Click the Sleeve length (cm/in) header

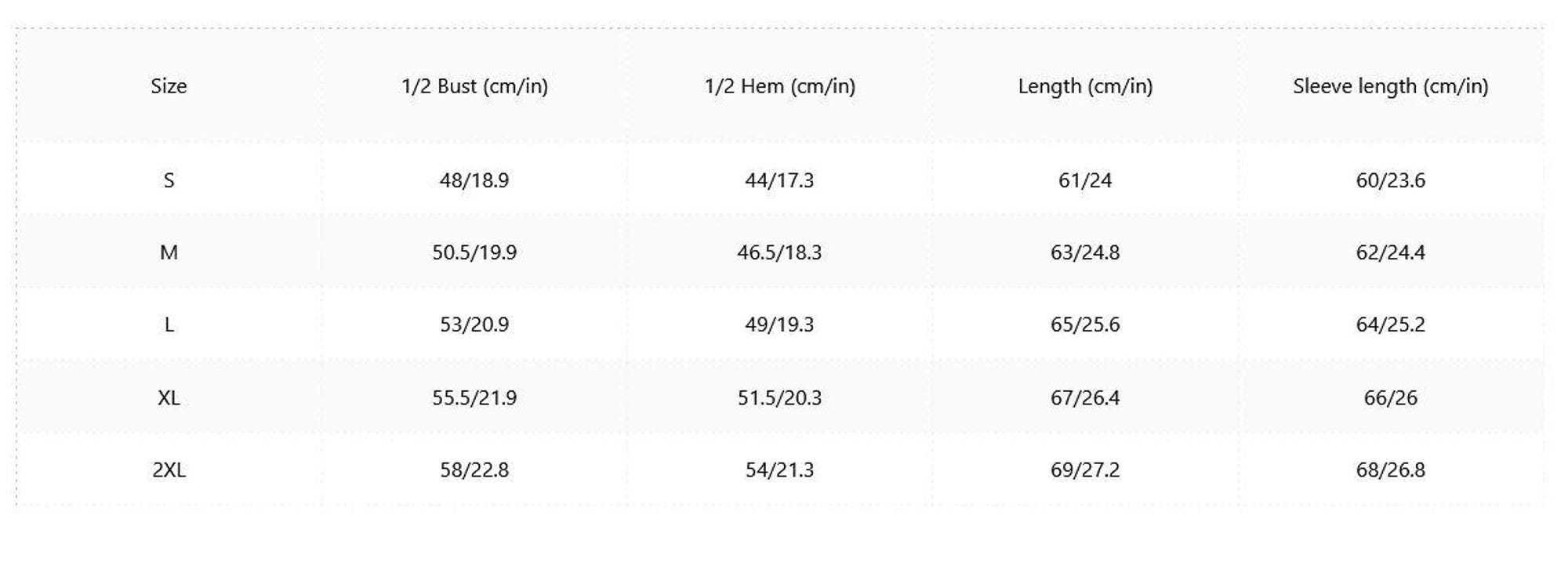[1390, 86]
